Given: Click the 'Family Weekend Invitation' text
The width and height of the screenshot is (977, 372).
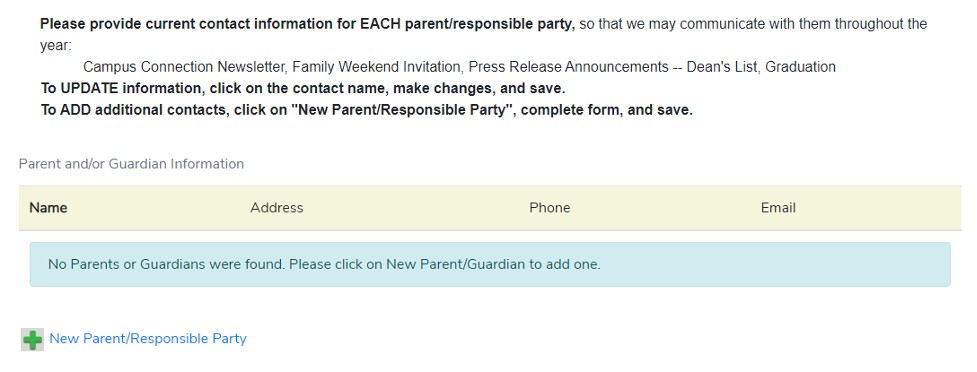Looking at the screenshot, I should point(377,67).
